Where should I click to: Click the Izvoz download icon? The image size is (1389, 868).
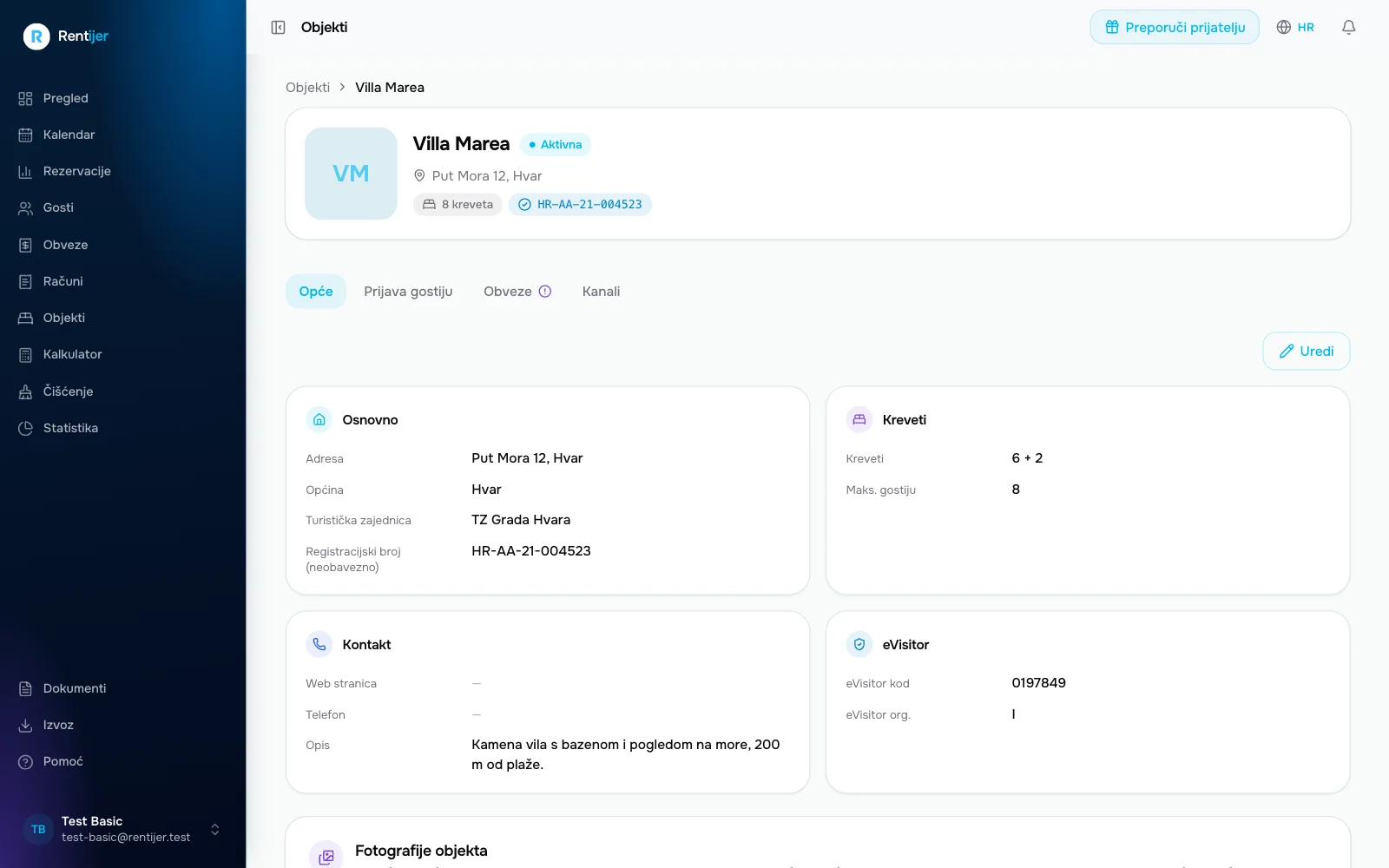[x=25, y=725]
